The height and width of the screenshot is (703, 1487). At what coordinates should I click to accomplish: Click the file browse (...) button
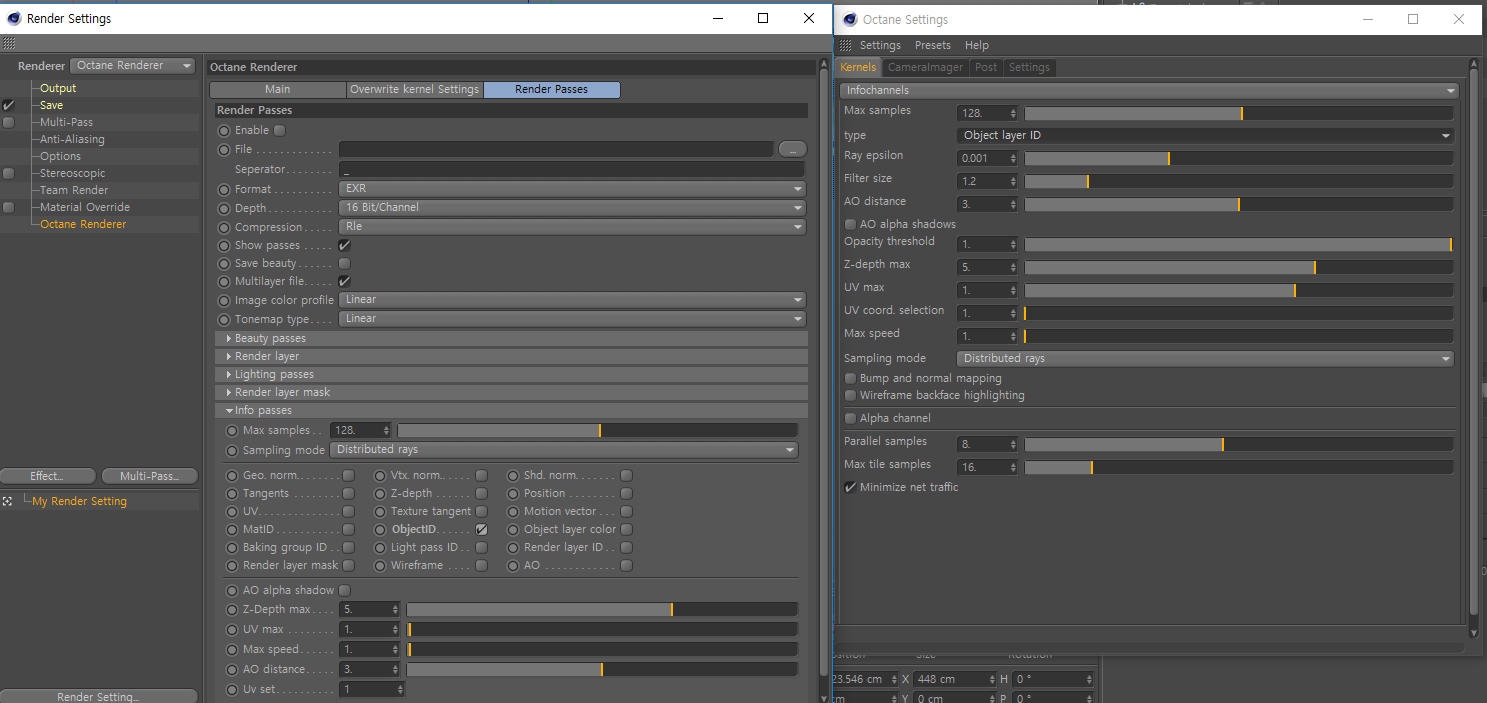(792, 149)
